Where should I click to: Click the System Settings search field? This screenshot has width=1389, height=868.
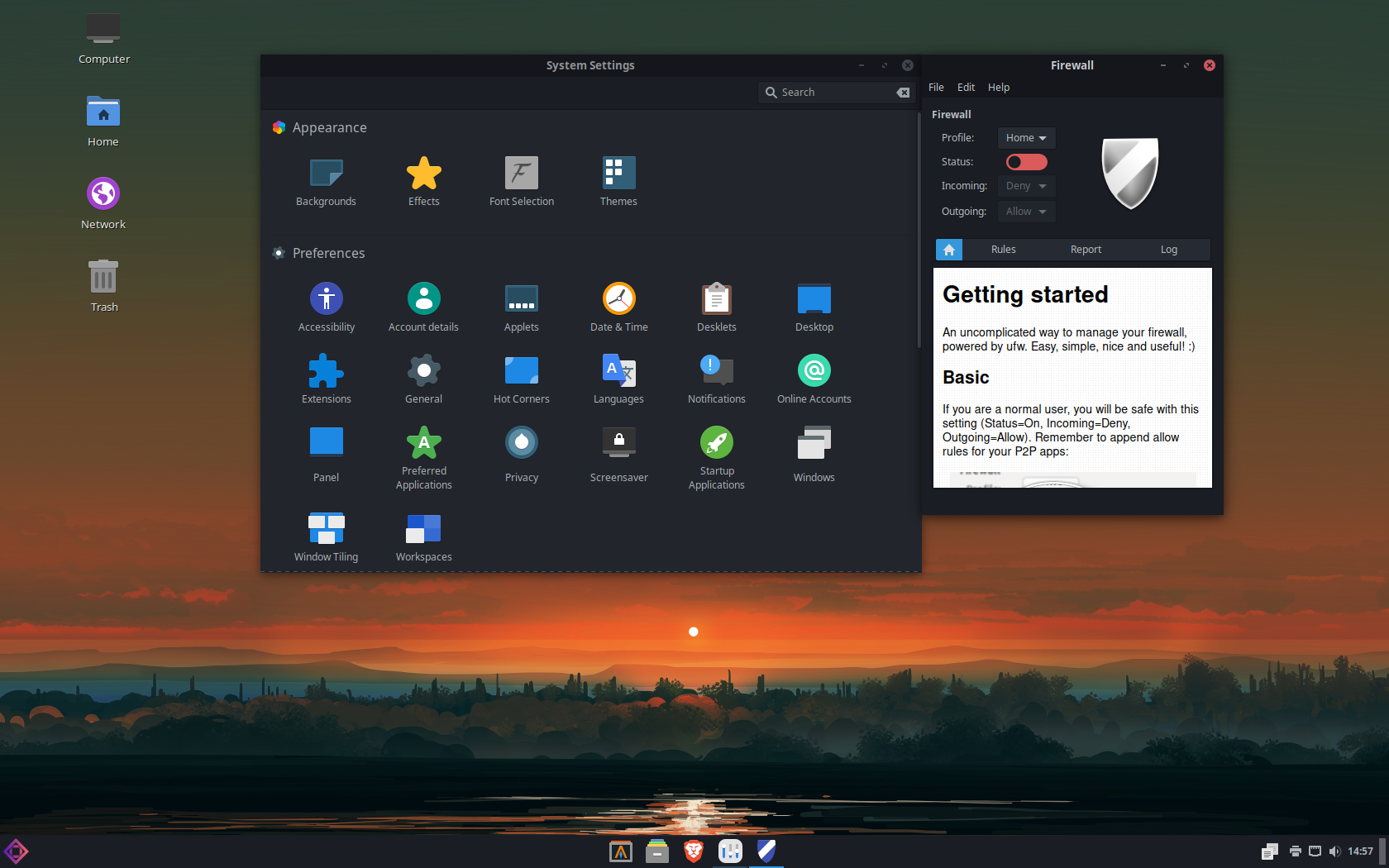[x=836, y=93]
